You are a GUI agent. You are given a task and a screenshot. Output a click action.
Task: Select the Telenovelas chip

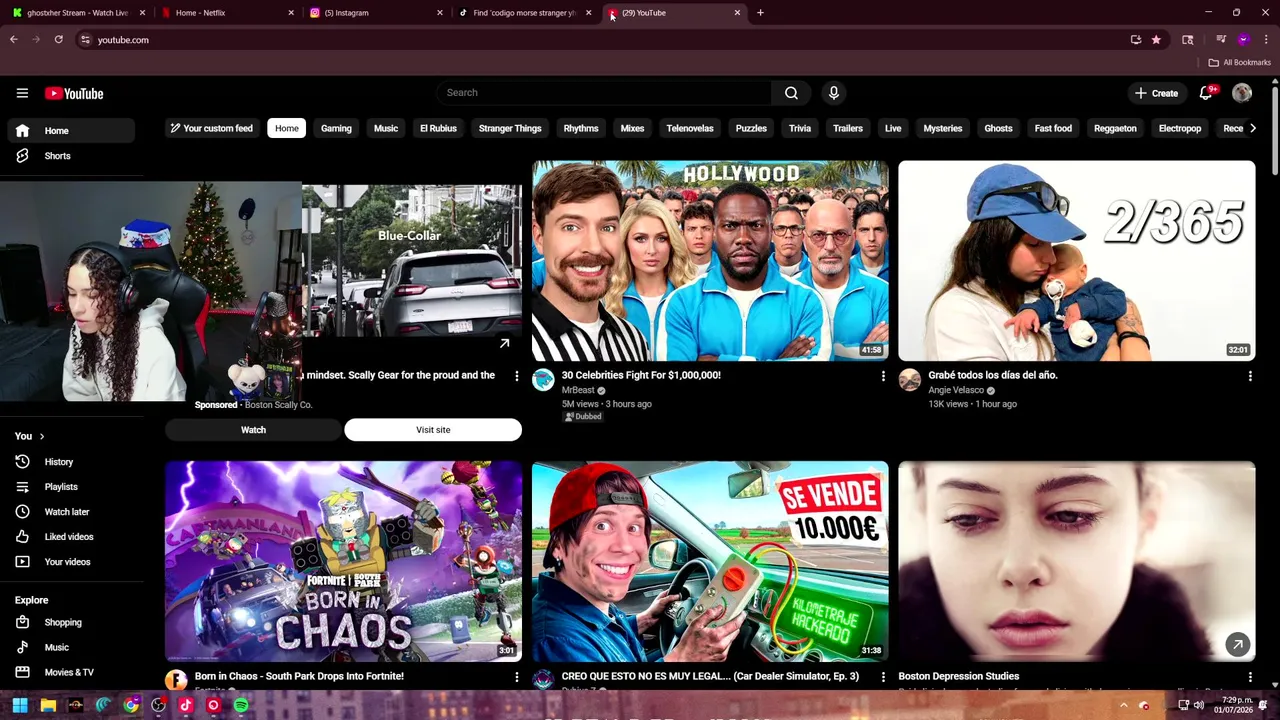pos(690,128)
